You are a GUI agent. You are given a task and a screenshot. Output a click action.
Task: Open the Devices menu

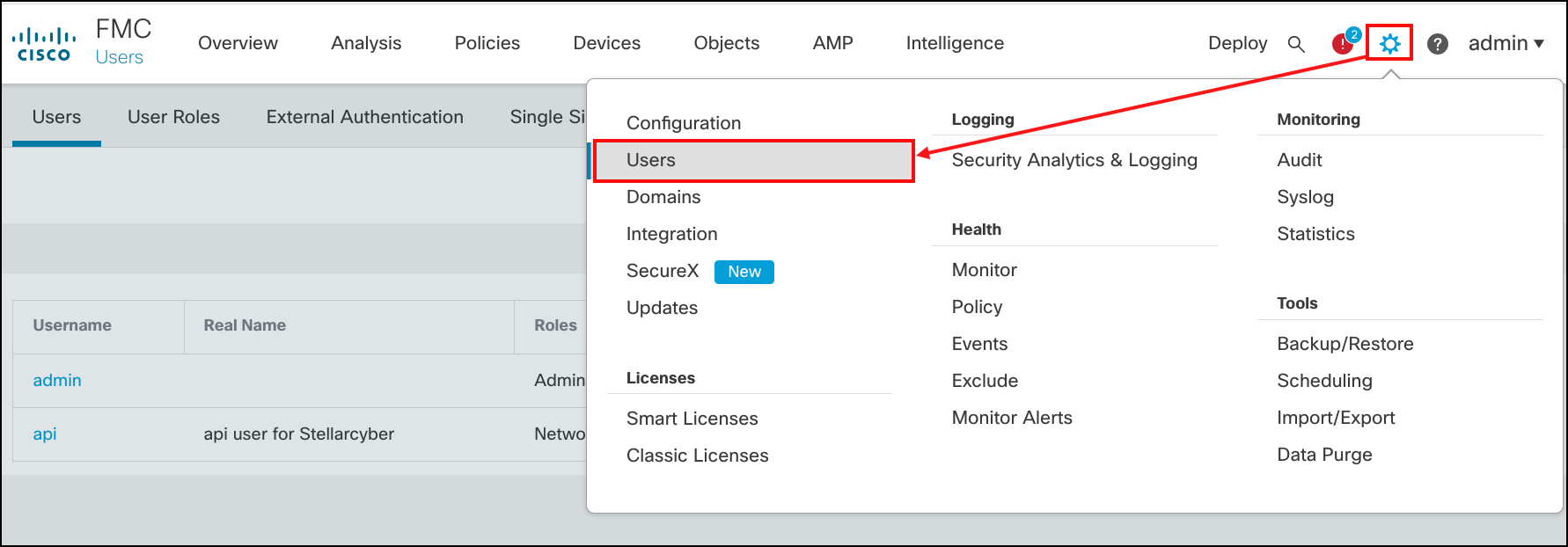[x=606, y=43]
